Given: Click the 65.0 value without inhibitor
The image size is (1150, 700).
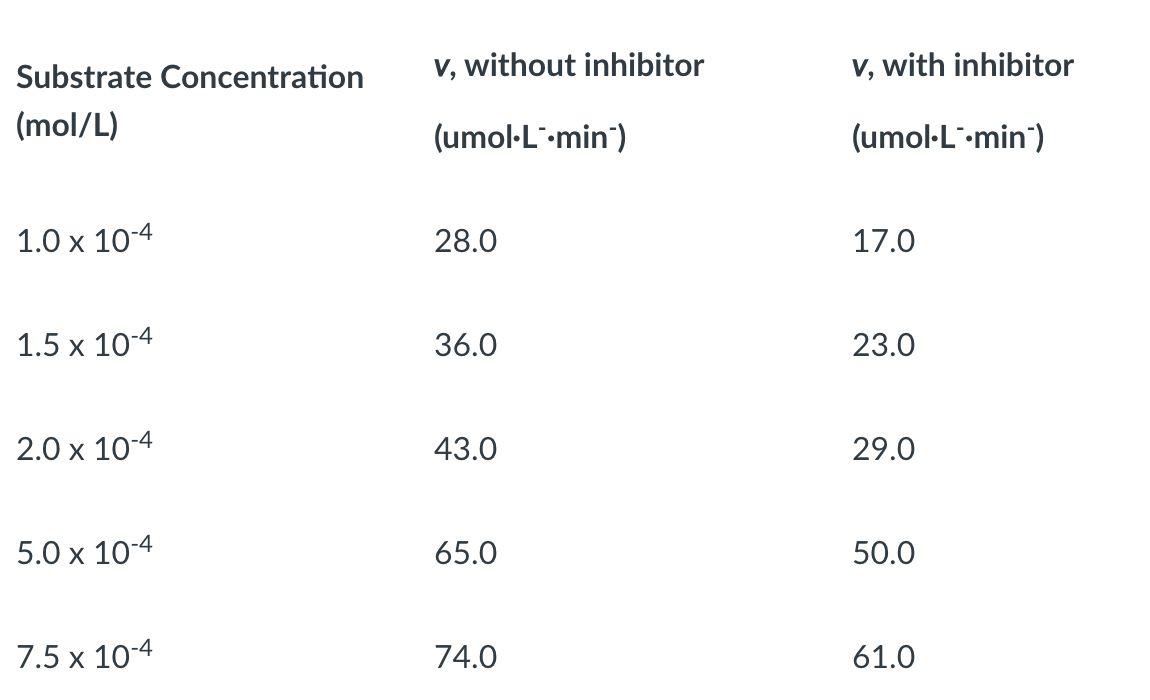Looking at the screenshot, I should 464,554.
